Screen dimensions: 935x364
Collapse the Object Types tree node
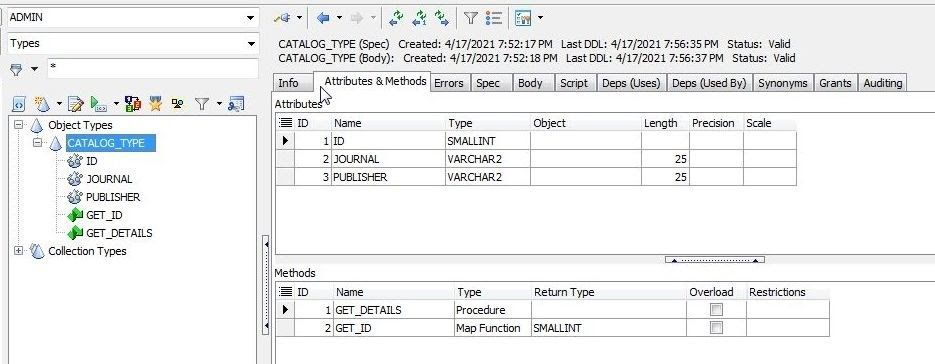click(x=19, y=125)
